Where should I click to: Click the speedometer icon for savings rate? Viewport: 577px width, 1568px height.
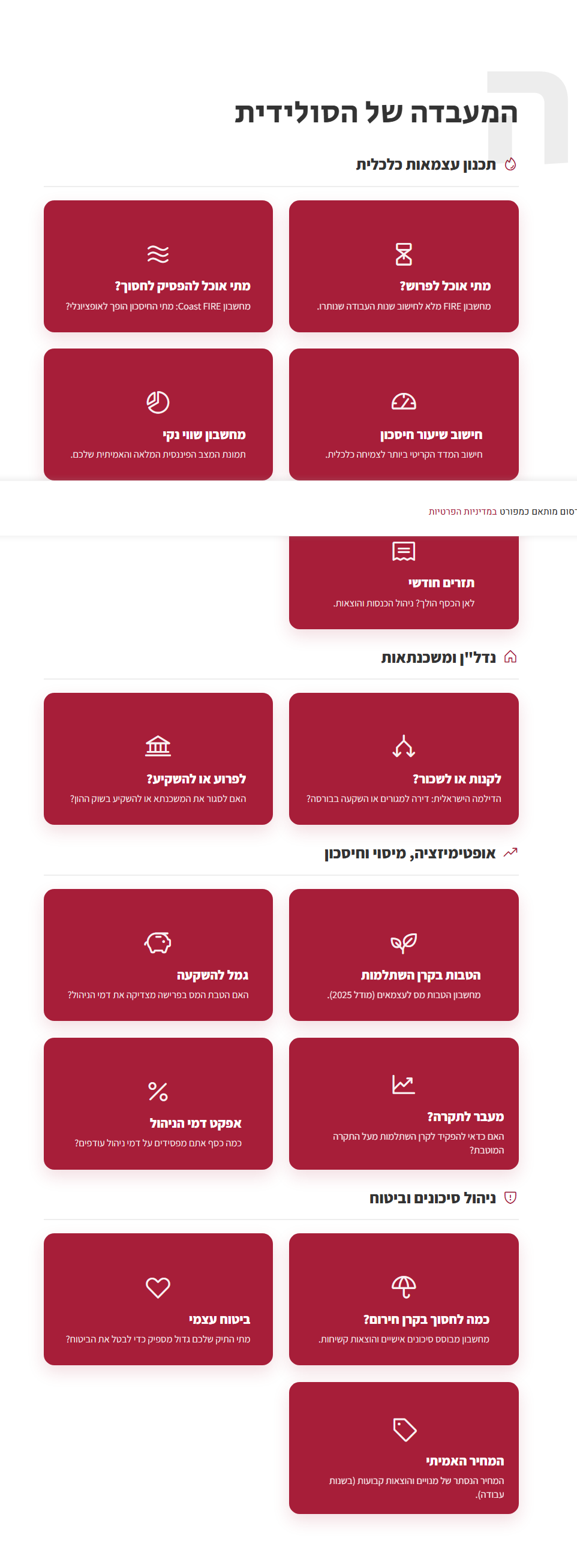(404, 402)
